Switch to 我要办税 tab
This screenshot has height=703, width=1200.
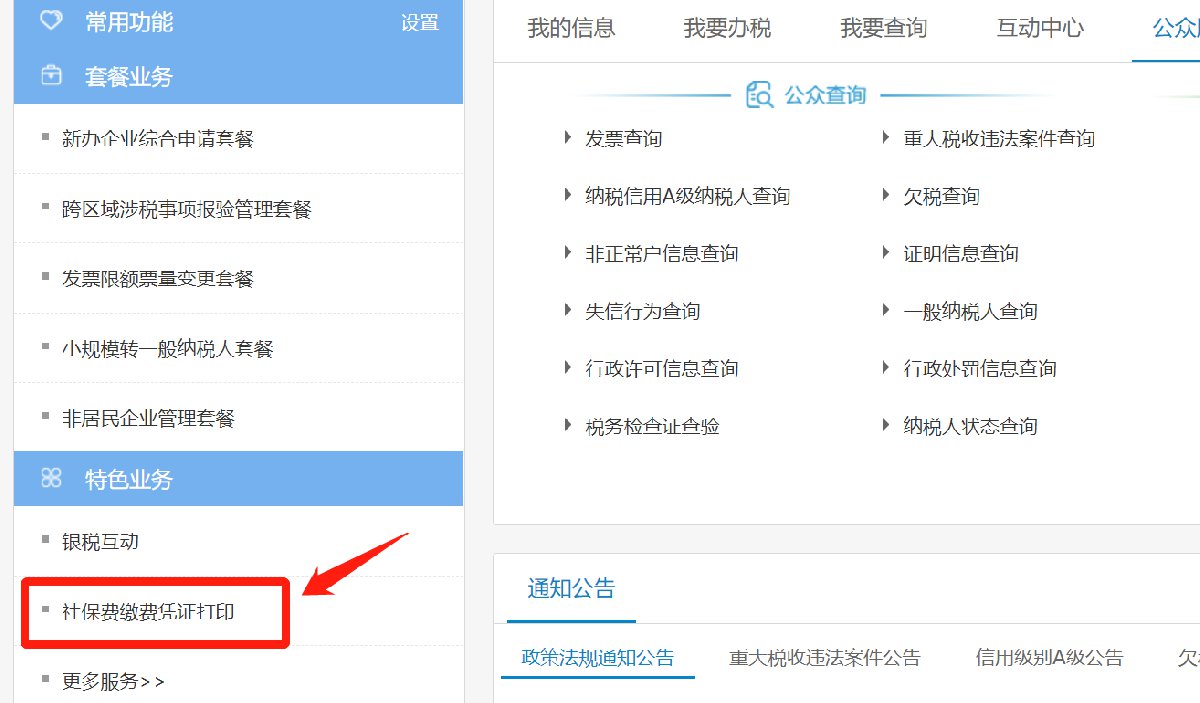pyautogui.click(x=727, y=28)
